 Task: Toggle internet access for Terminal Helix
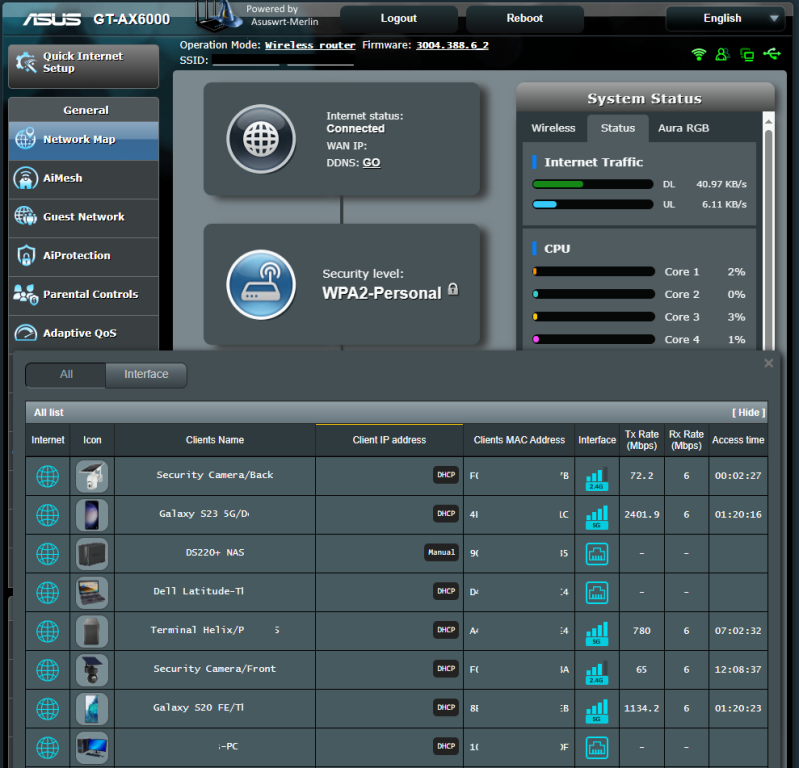tap(47, 631)
